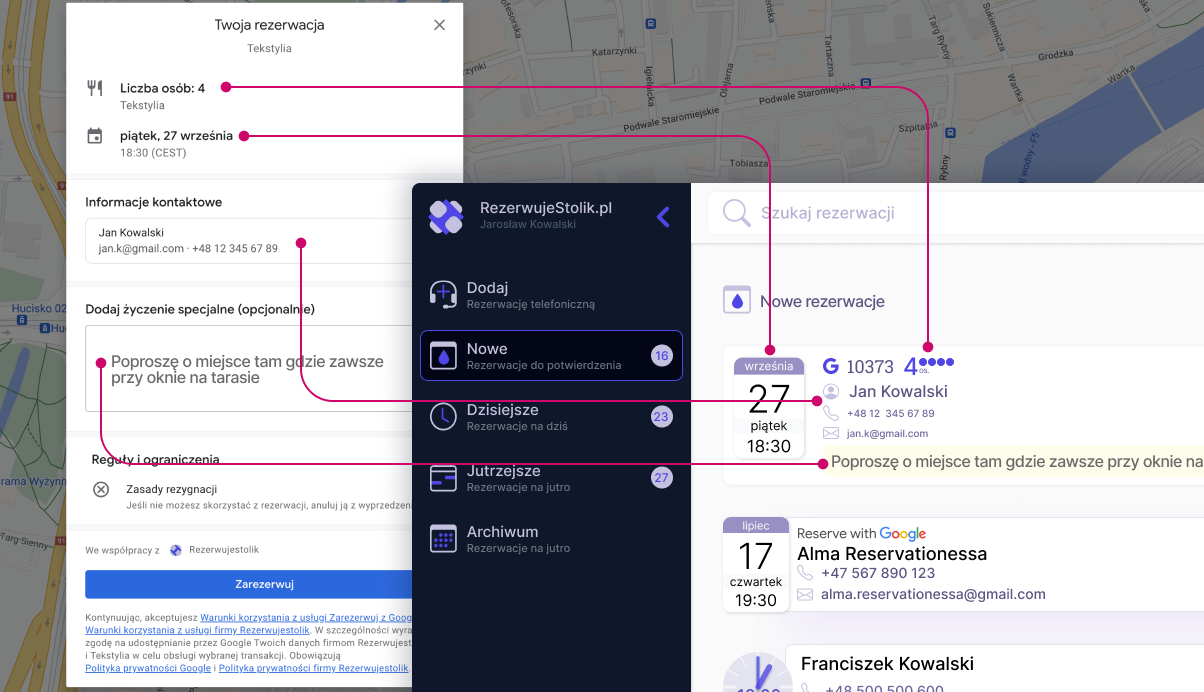Viewport: 1204px width, 692px height.
Task: Click envelope icon beside alma.reservationessa@gmail.com
Action: tap(805, 595)
